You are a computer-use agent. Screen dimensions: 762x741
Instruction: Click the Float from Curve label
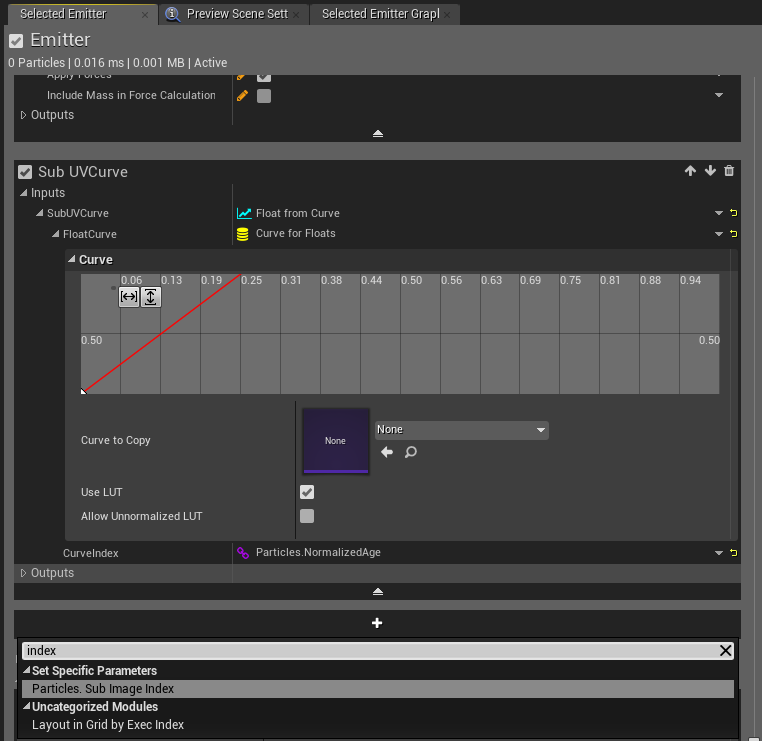pos(297,213)
